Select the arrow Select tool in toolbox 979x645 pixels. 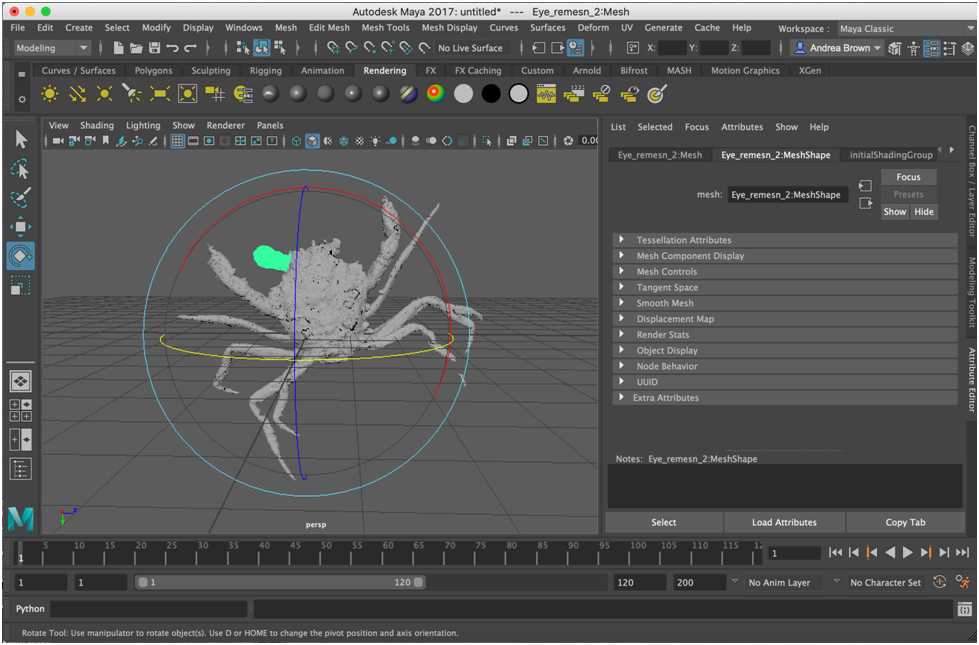pos(21,139)
